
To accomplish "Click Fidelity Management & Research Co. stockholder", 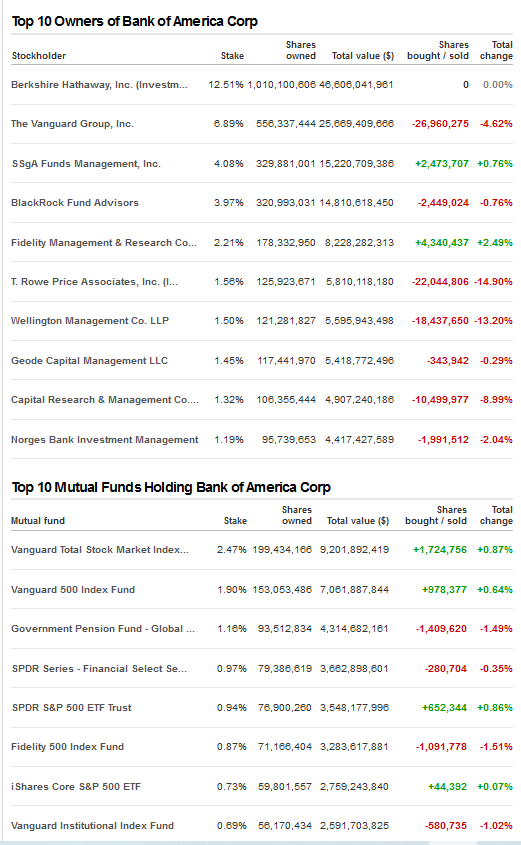I will coord(103,243).
